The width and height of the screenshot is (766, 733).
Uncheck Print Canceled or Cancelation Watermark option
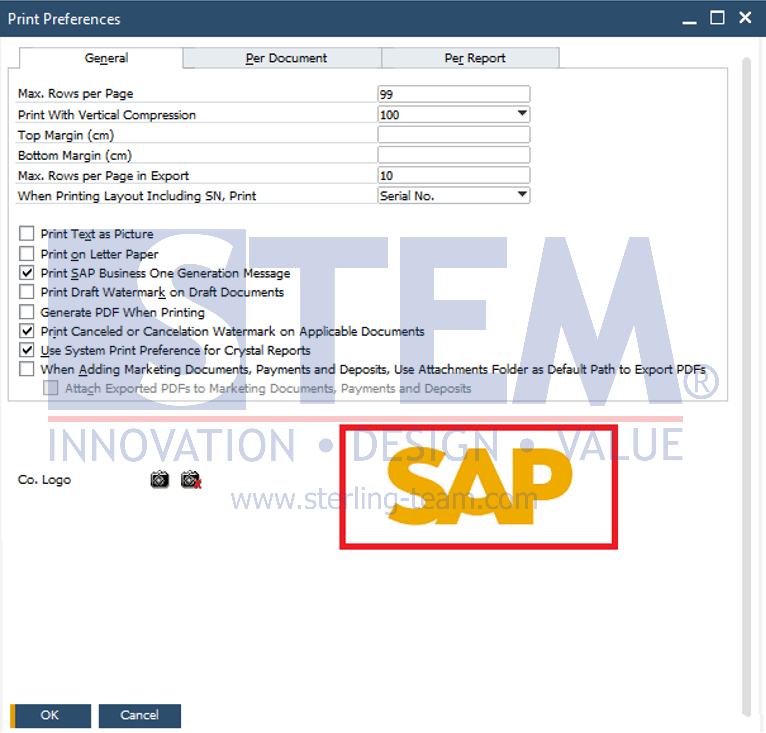point(27,331)
